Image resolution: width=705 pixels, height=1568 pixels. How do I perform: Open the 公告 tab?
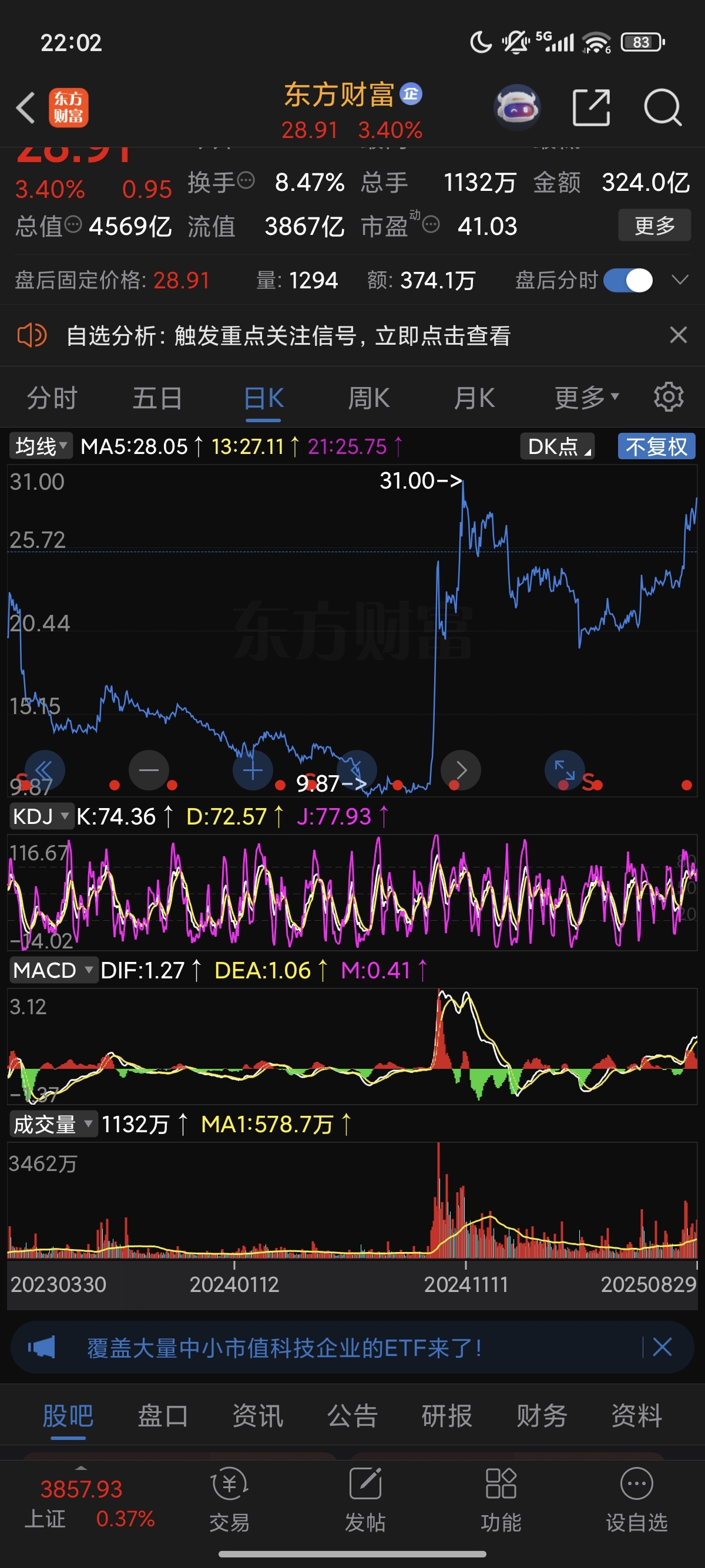point(352,1415)
